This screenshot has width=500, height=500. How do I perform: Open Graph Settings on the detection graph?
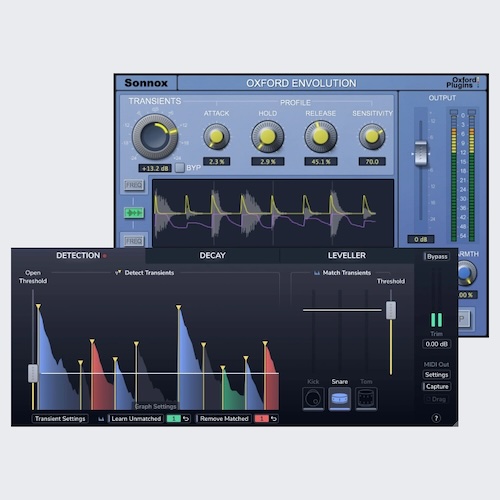click(155, 406)
